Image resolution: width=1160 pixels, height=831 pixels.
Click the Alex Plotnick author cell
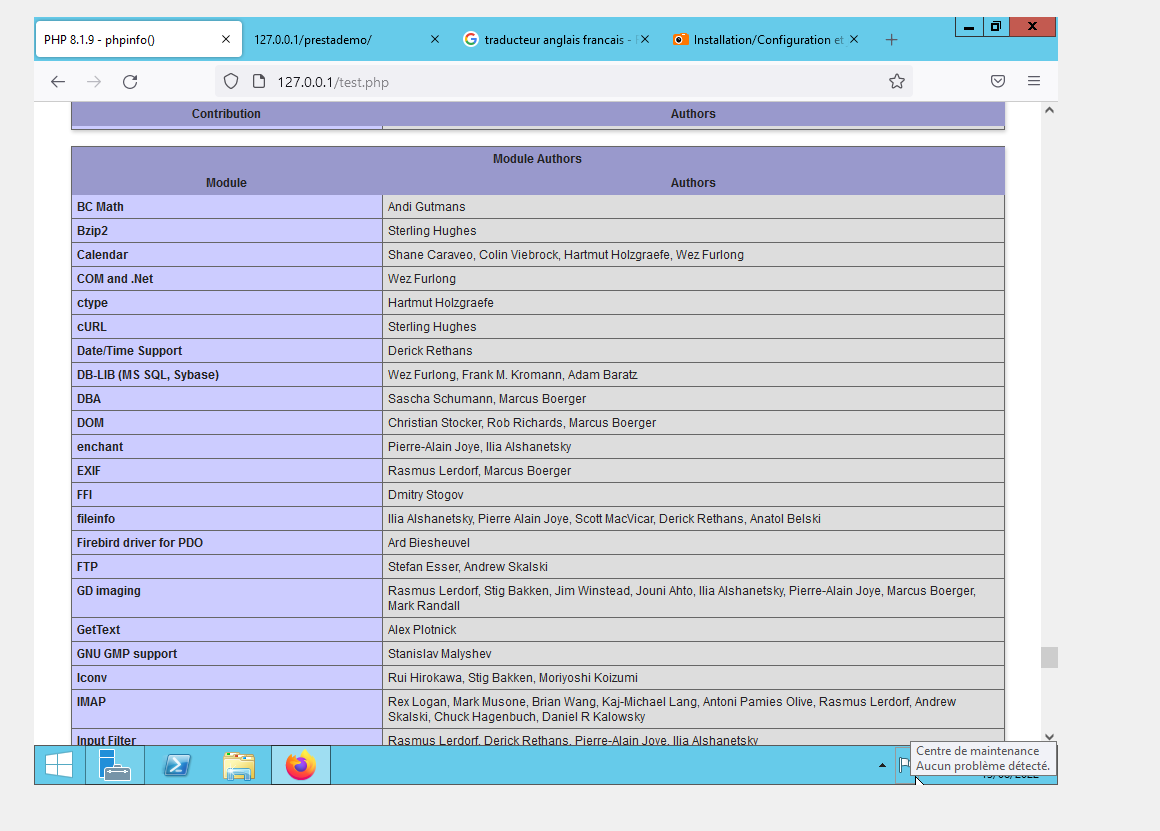(693, 630)
